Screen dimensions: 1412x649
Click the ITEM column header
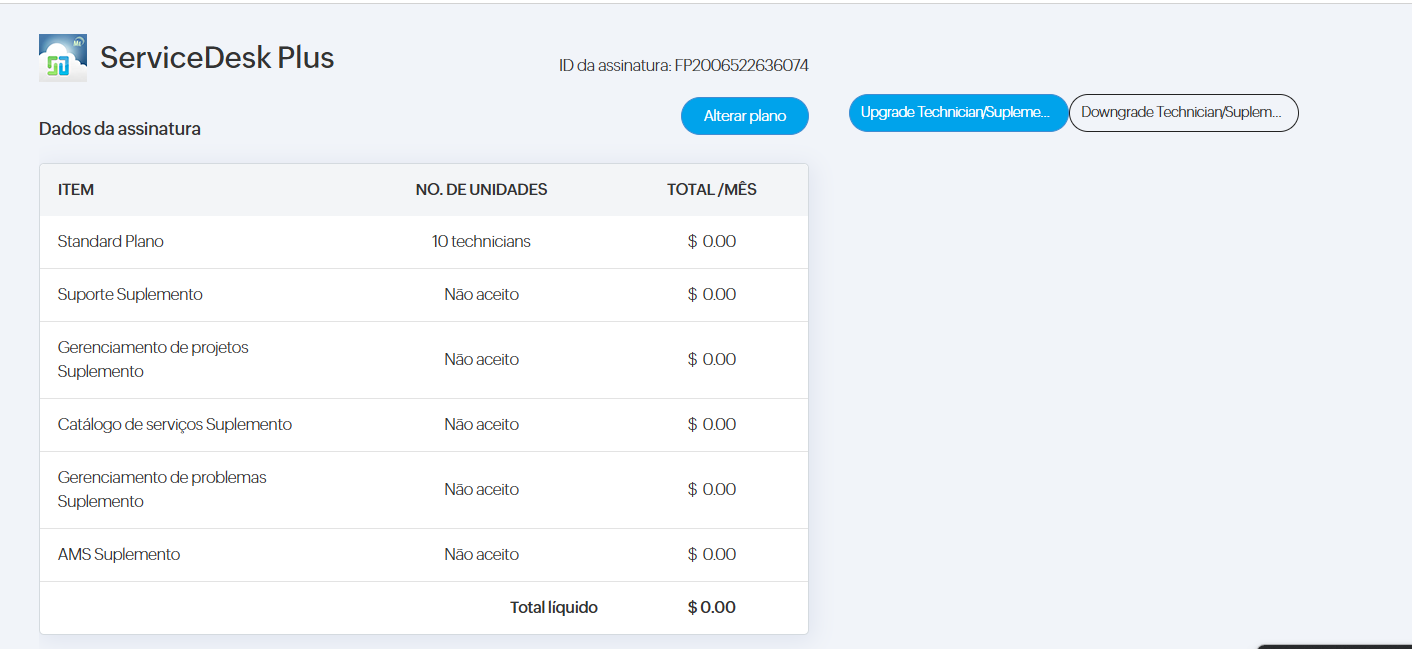pyautogui.click(x=76, y=190)
